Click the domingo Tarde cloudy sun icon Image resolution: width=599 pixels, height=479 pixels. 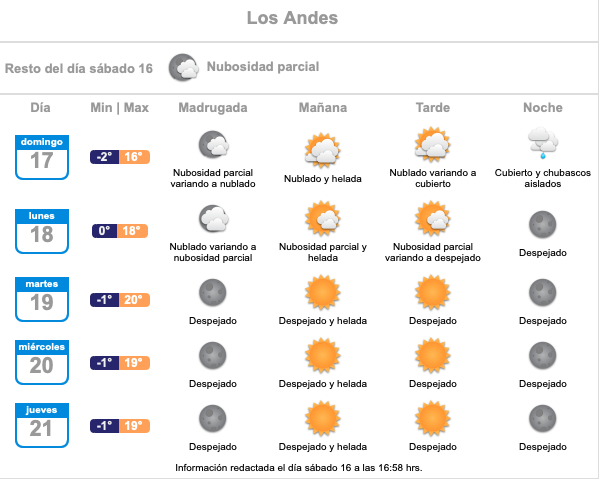click(433, 144)
